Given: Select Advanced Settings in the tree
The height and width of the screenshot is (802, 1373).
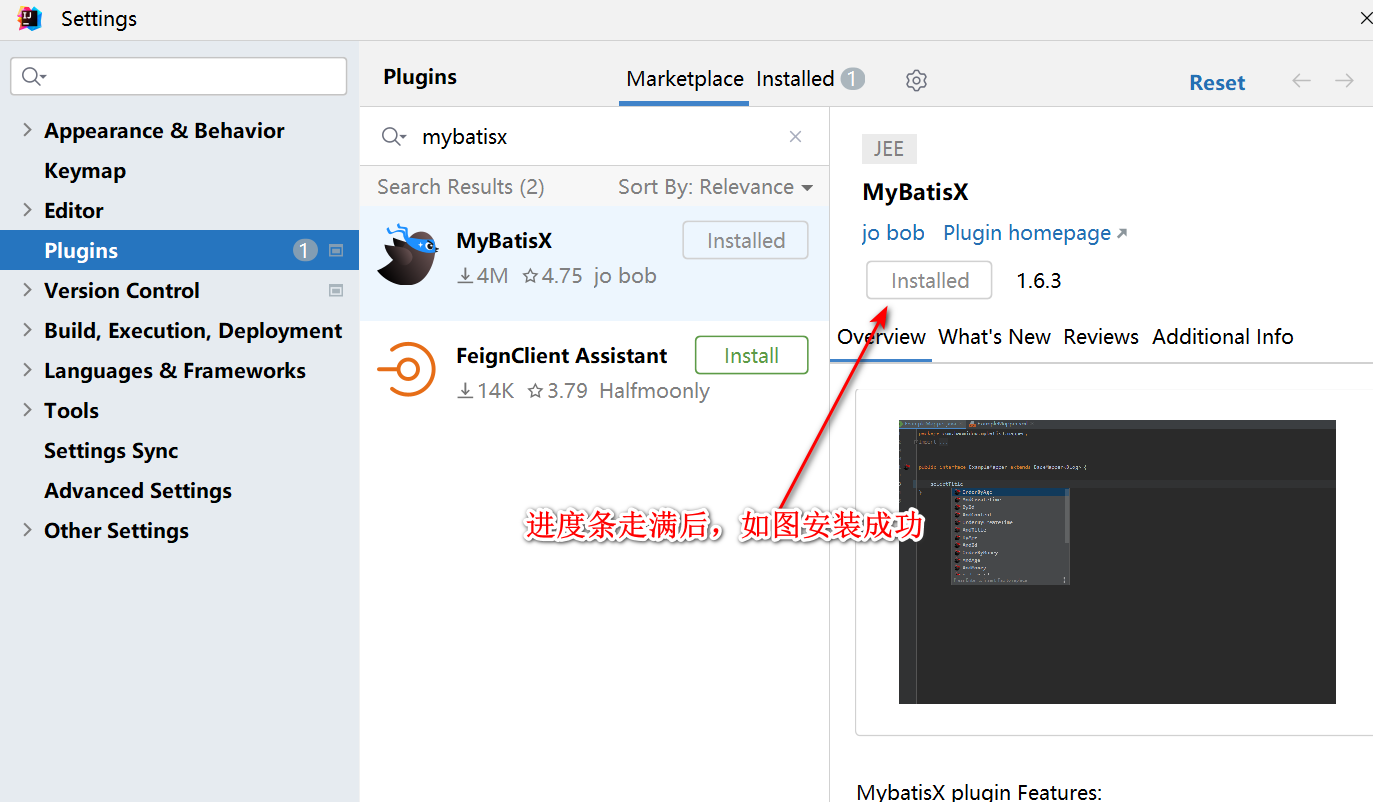Looking at the screenshot, I should click(138, 491).
